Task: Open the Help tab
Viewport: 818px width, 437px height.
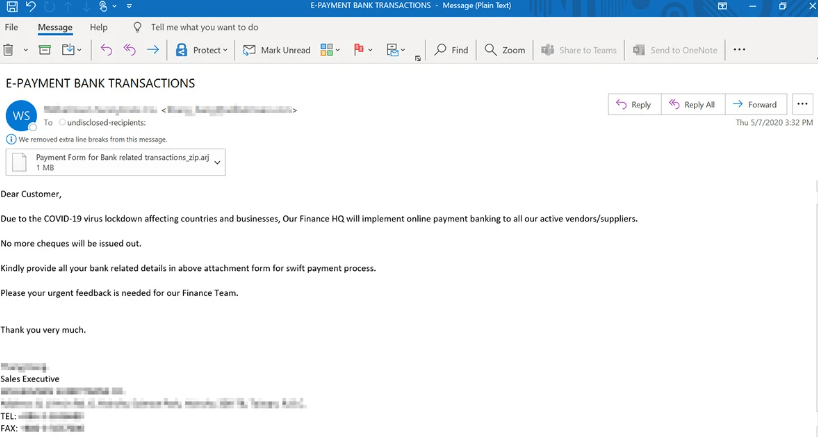Action: (x=98, y=27)
